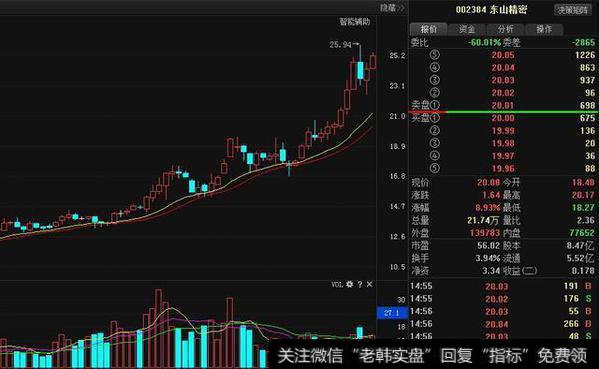Click the VOL indicator label
The width and height of the screenshot is (599, 369).
tap(337, 285)
